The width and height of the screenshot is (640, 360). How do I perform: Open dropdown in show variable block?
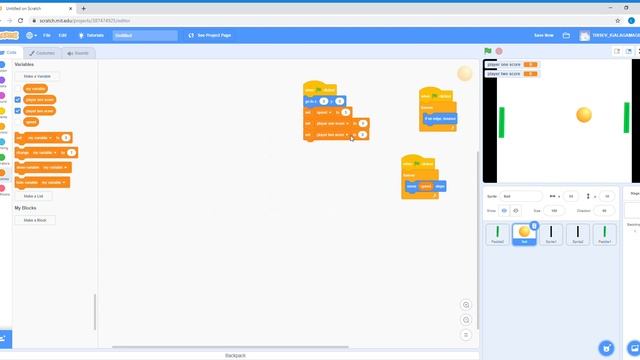[x=55, y=167]
